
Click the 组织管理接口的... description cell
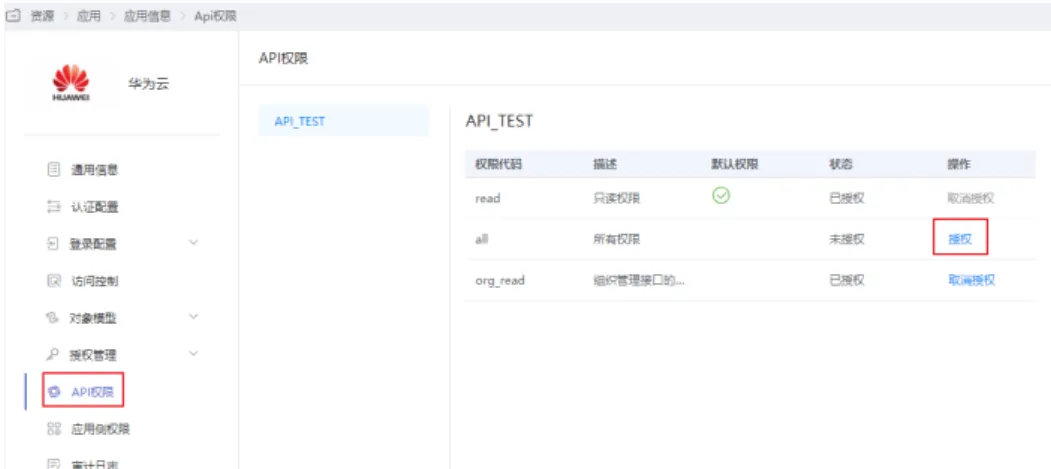coord(639,280)
